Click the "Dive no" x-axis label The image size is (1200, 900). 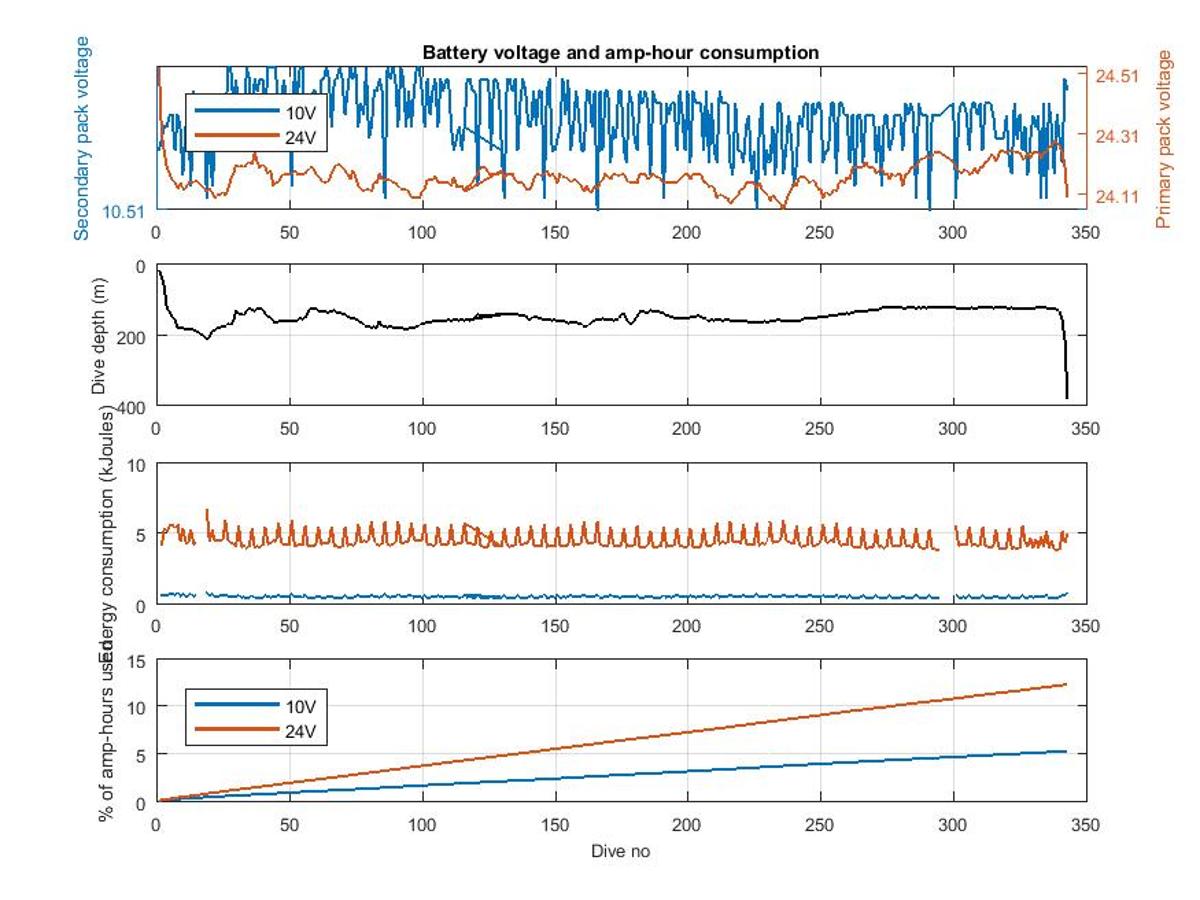tap(621, 851)
